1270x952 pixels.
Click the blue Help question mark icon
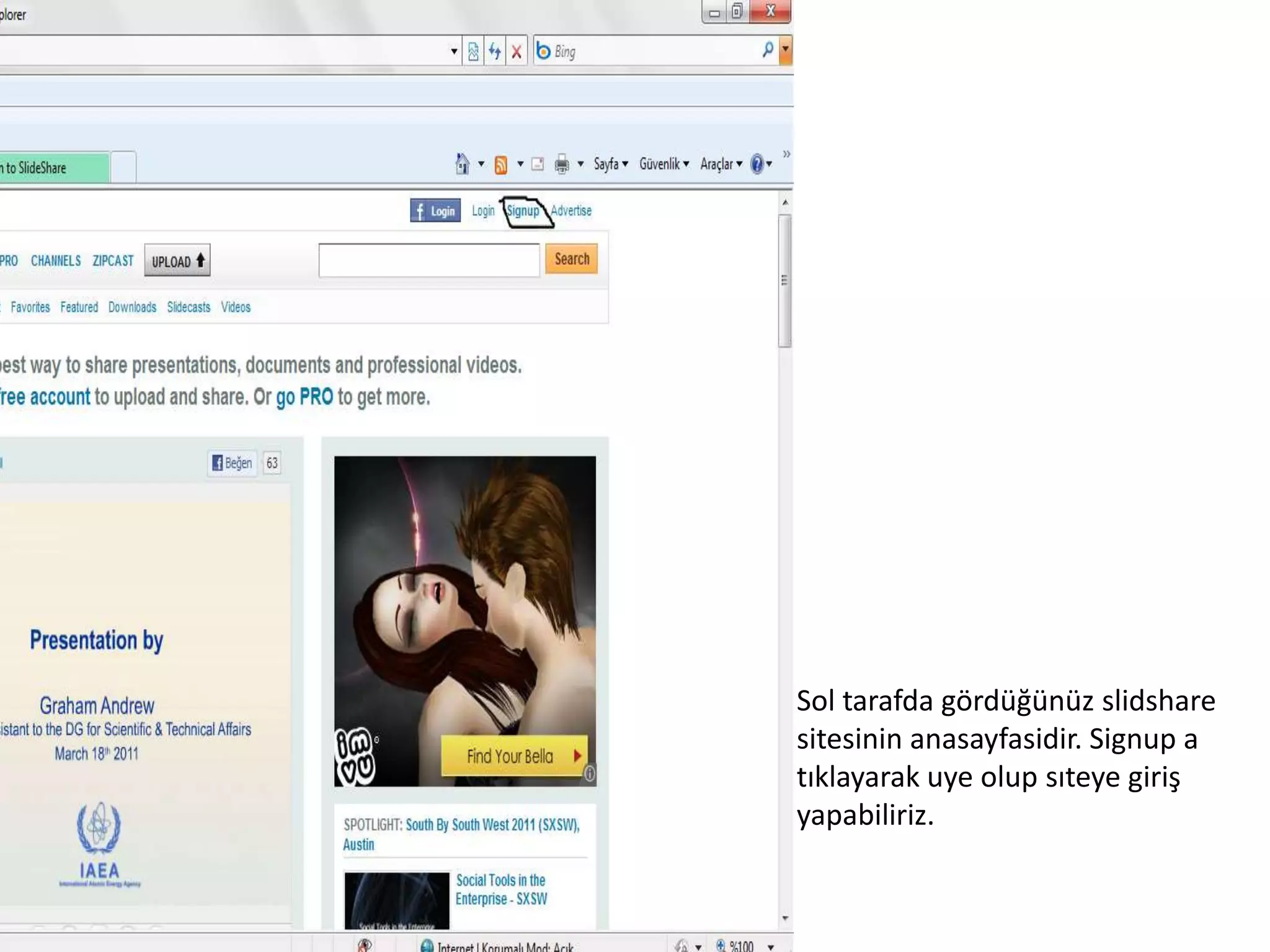point(757,164)
